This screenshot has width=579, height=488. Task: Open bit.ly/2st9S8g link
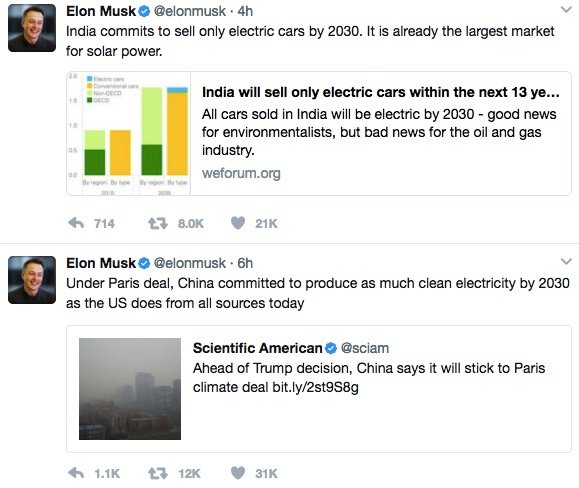(x=315, y=387)
